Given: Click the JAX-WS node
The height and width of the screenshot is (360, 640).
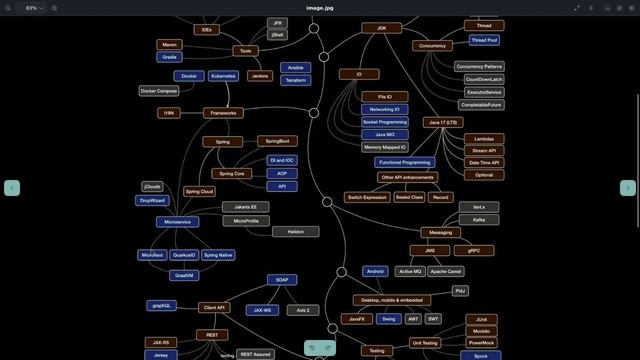Looking at the screenshot, I should coord(262,310).
